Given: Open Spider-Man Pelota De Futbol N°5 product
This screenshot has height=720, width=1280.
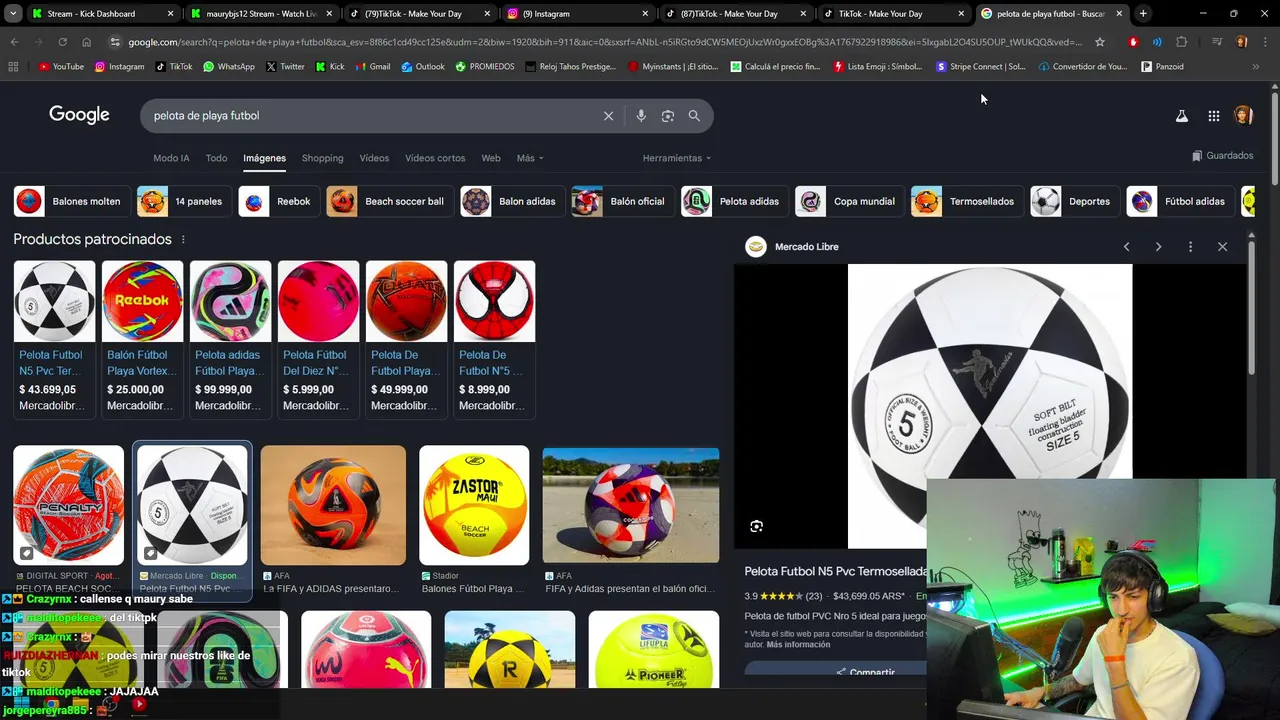Looking at the screenshot, I should [494, 338].
